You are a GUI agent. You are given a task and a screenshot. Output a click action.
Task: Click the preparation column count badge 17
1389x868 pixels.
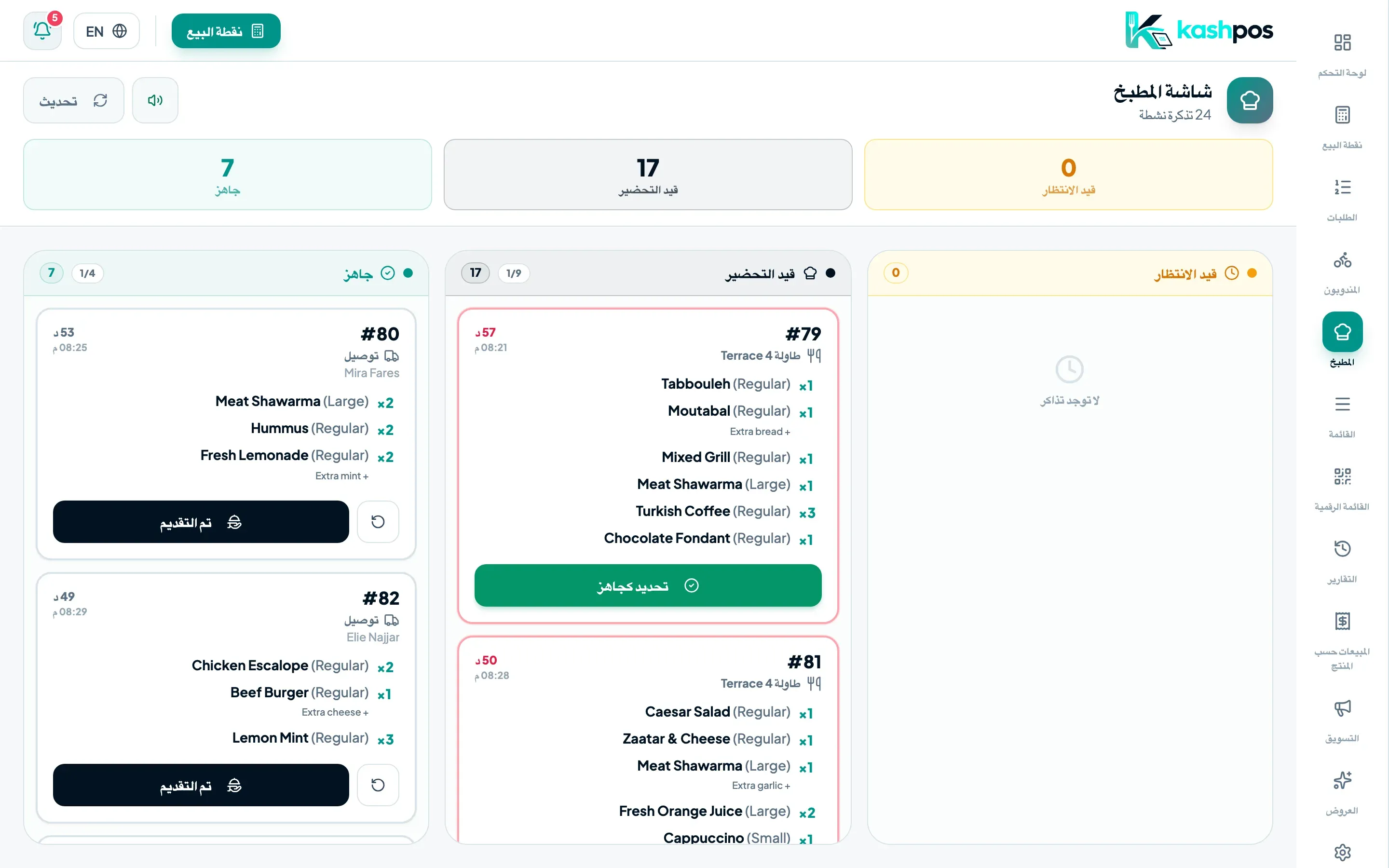click(475, 272)
